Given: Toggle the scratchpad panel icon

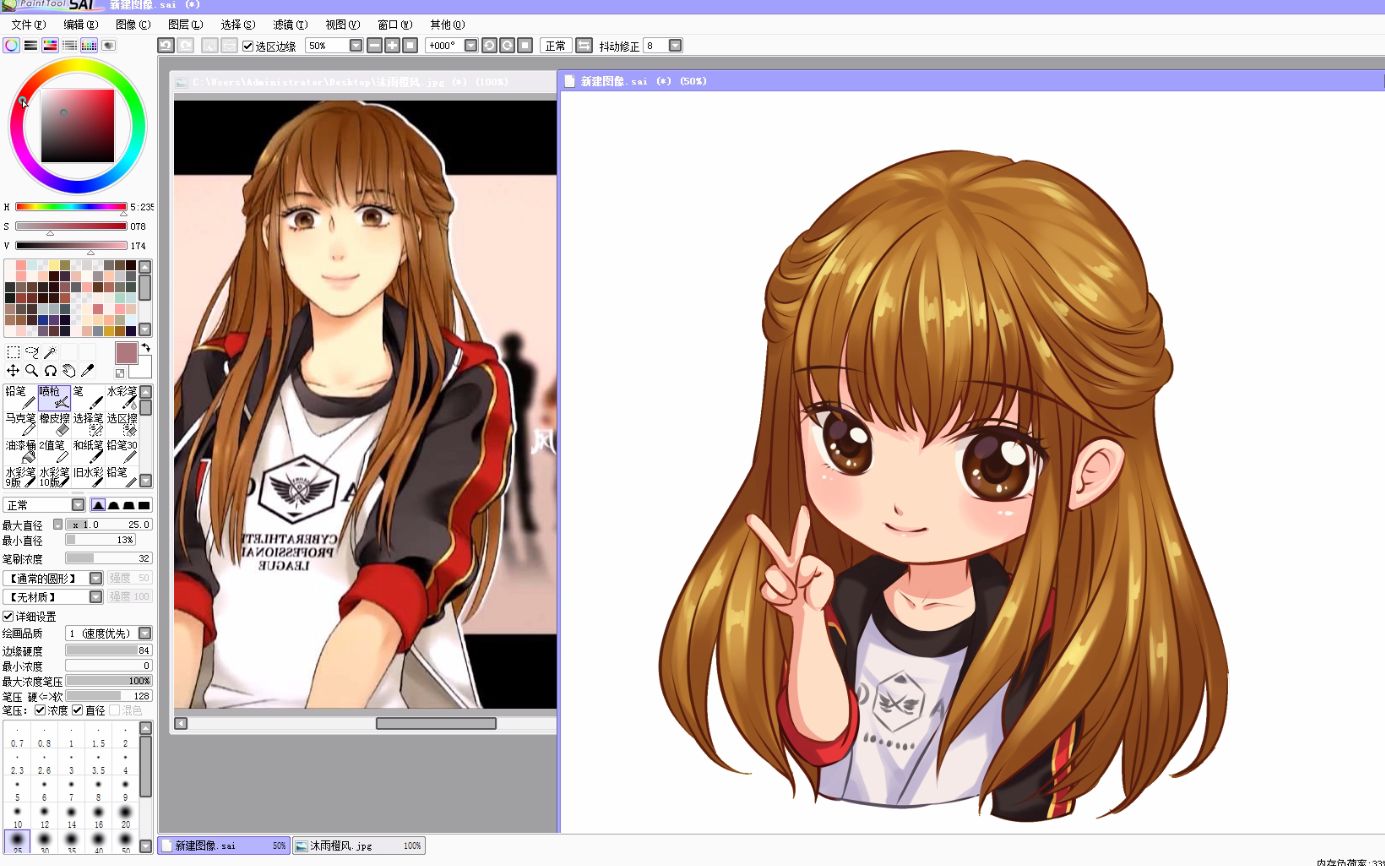Looking at the screenshot, I should tap(108, 45).
